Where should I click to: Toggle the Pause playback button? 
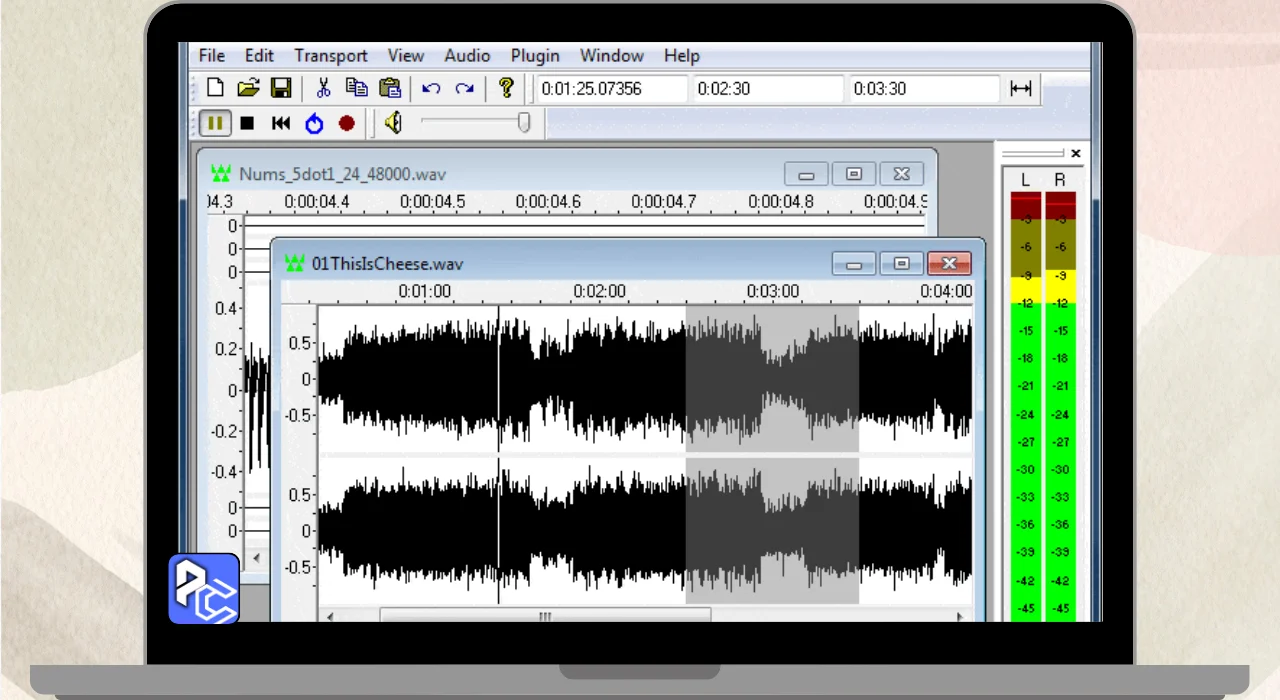click(215, 123)
